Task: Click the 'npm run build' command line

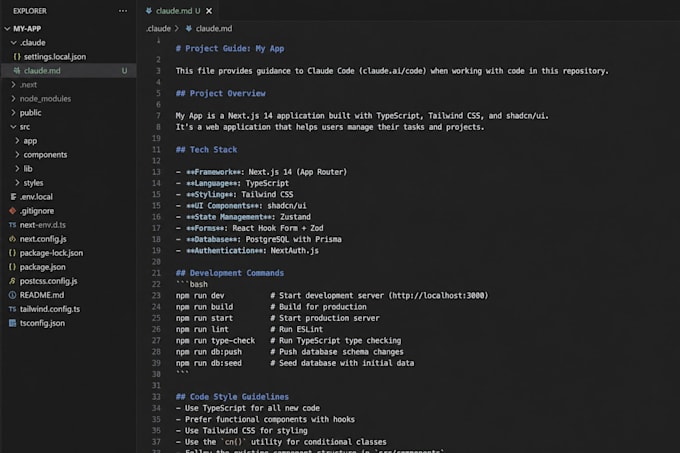Action: [x=271, y=307]
